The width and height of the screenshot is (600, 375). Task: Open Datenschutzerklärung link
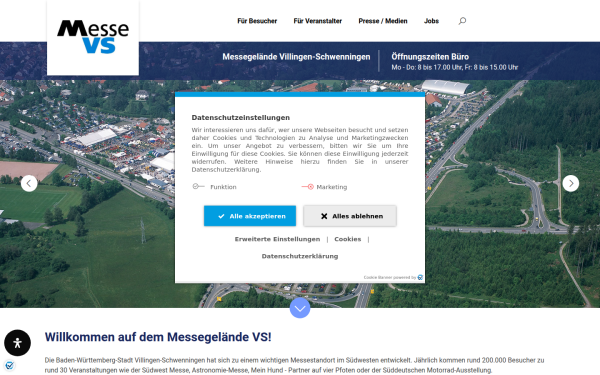pyautogui.click(x=300, y=256)
